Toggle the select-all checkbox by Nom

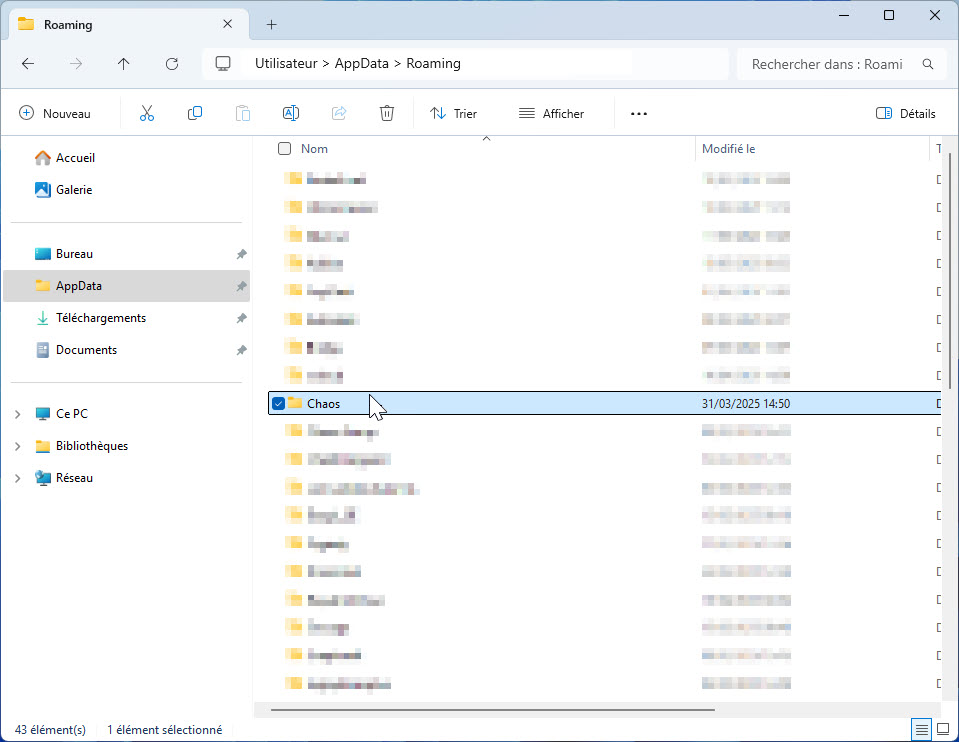tap(284, 149)
